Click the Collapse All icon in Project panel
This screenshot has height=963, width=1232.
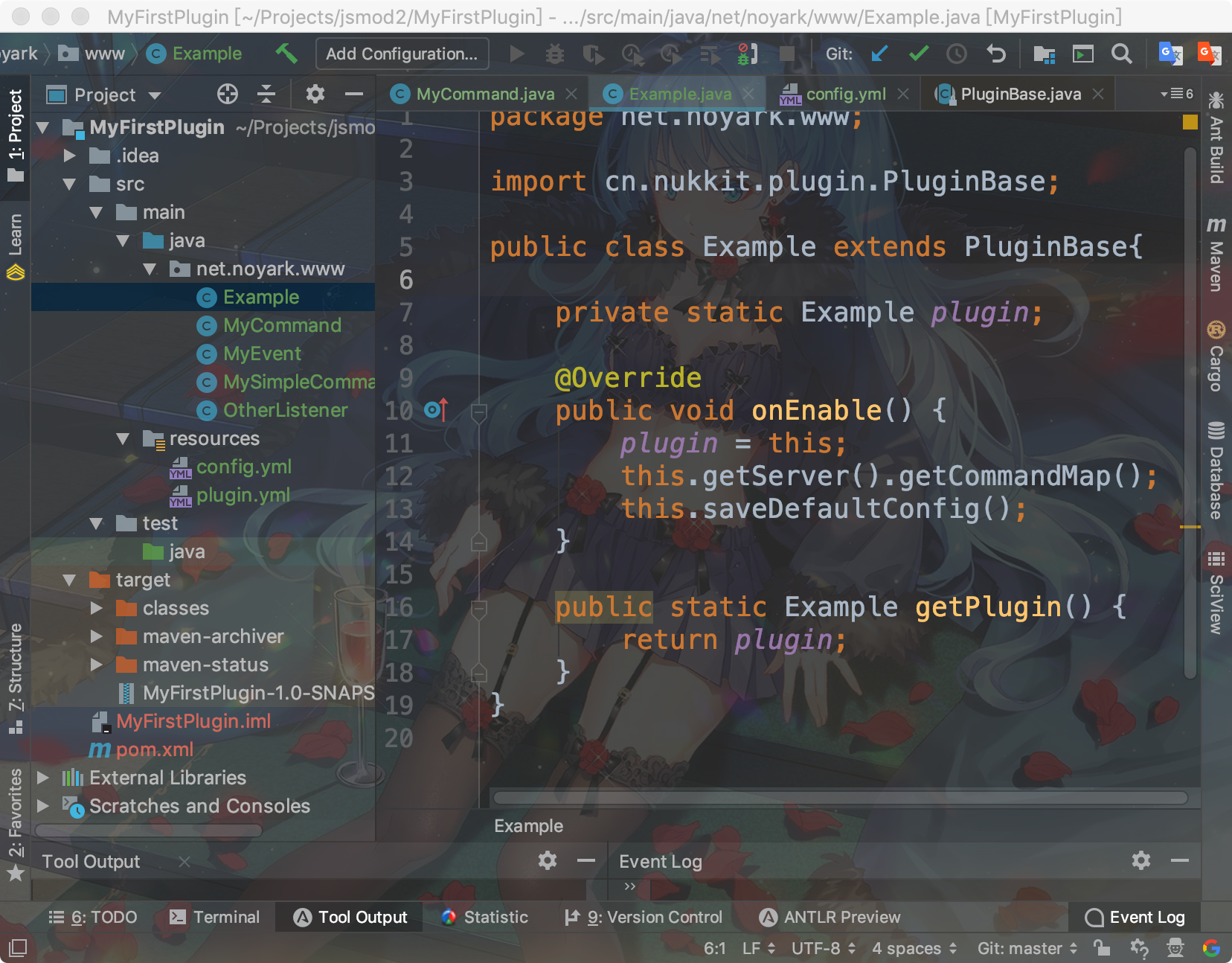266,94
